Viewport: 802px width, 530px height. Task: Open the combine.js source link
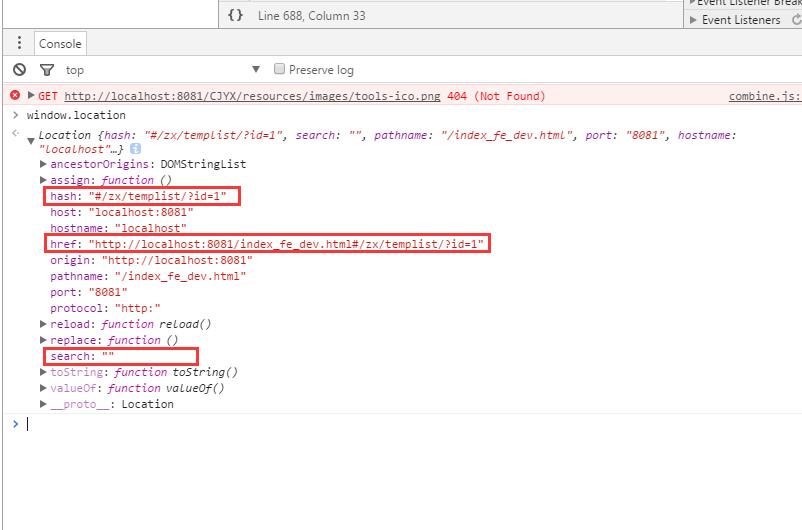764,96
